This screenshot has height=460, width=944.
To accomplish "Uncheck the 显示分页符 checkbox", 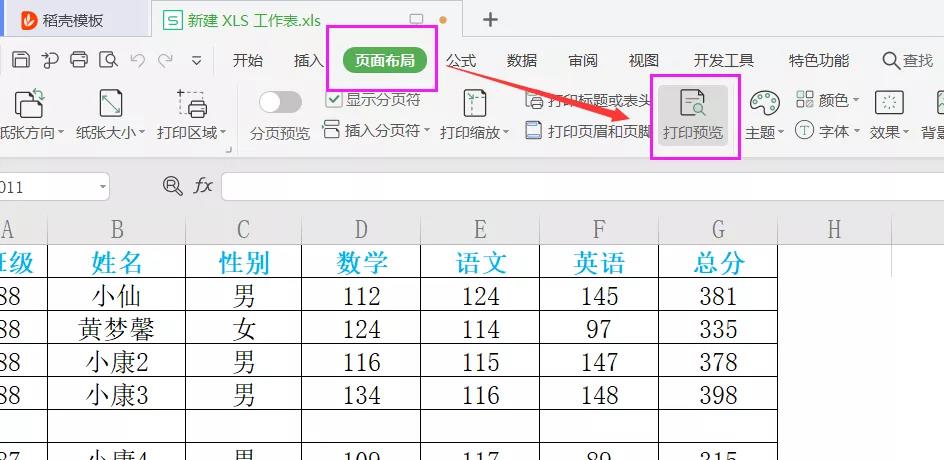I will pos(334,99).
